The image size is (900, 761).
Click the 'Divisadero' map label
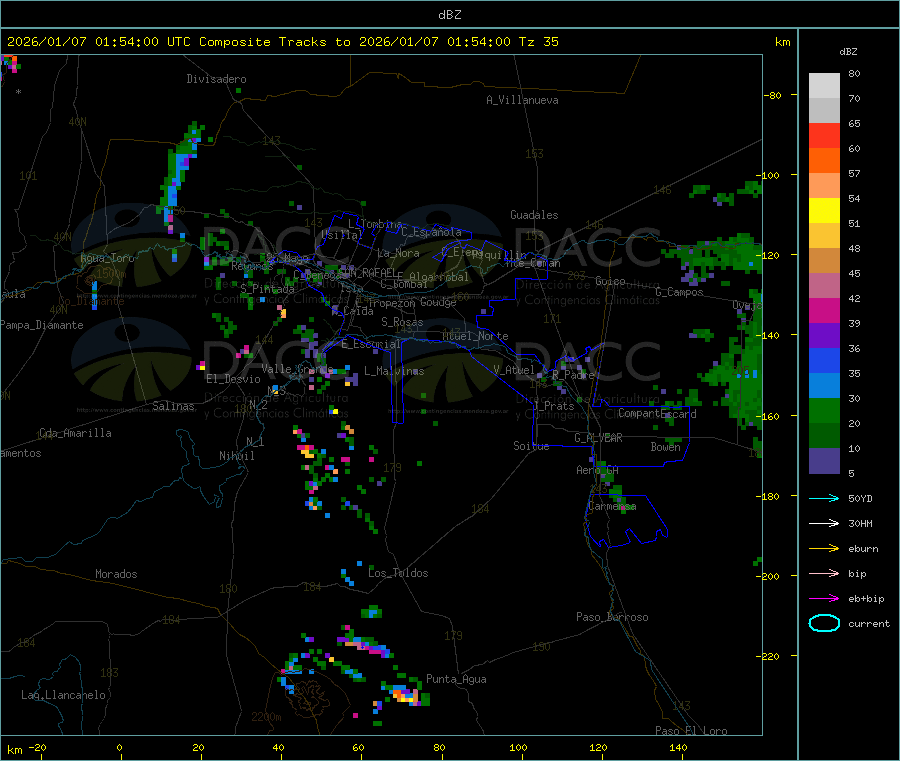(216, 79)
